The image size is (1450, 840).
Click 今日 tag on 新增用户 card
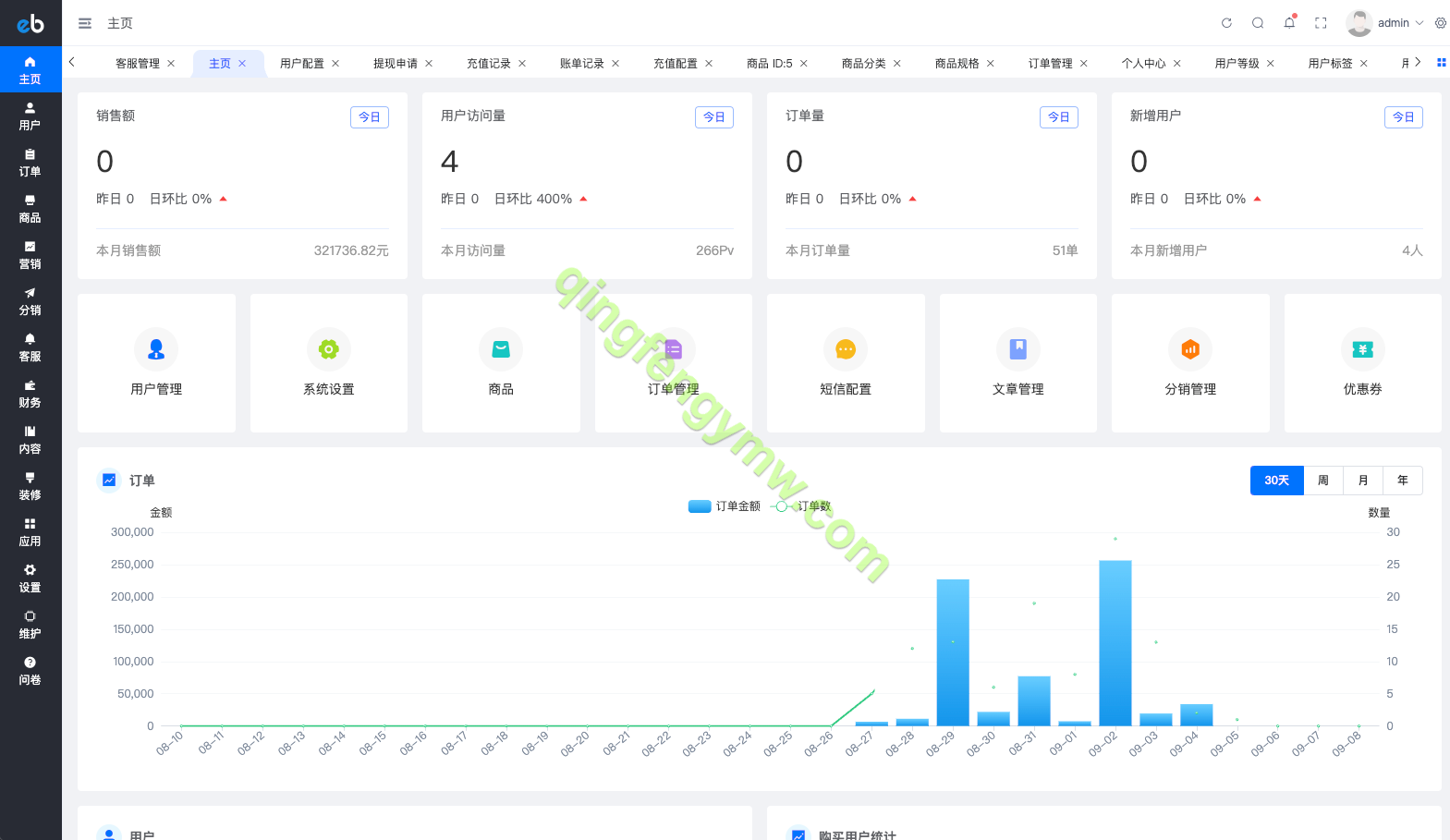pos(1404,117)
